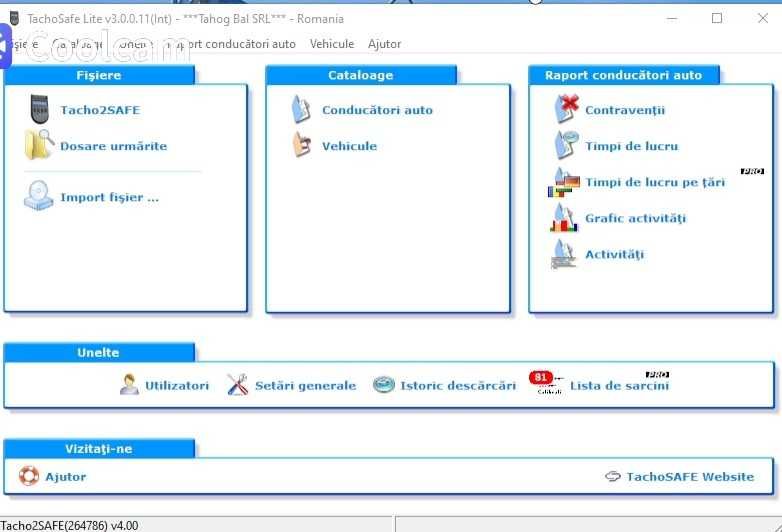
Task: Click the Unelte panel header
Action: click(x=98, y=353)
